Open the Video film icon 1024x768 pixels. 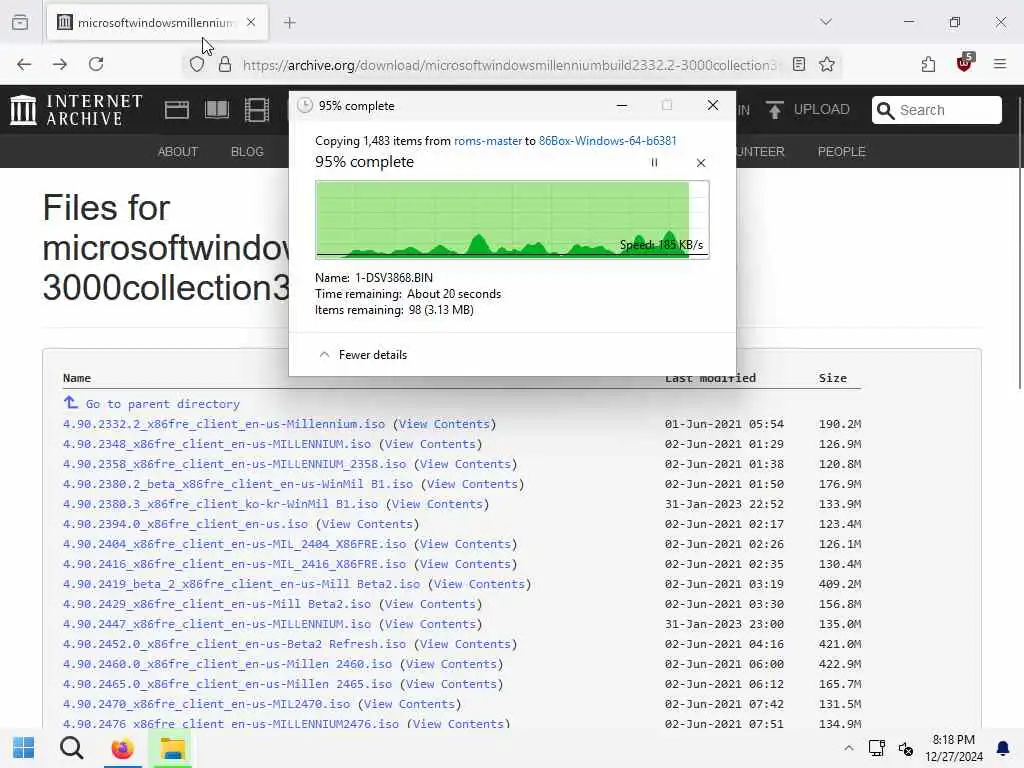(257, 110)
